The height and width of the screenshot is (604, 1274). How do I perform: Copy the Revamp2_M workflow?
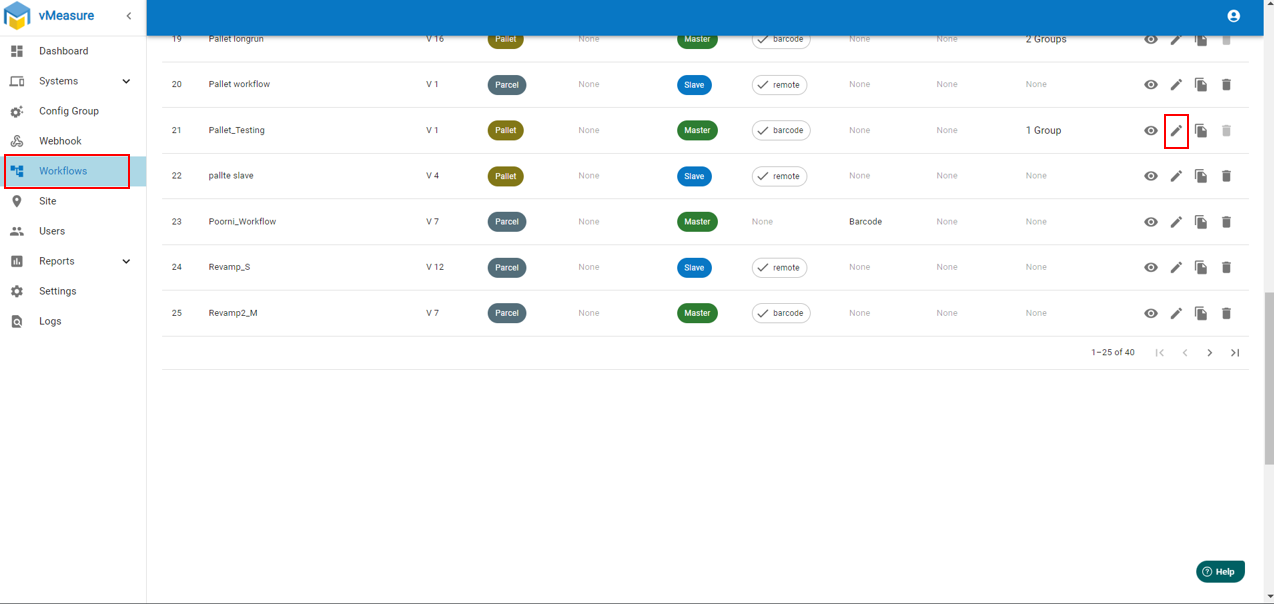click(x=1201, y=313)
